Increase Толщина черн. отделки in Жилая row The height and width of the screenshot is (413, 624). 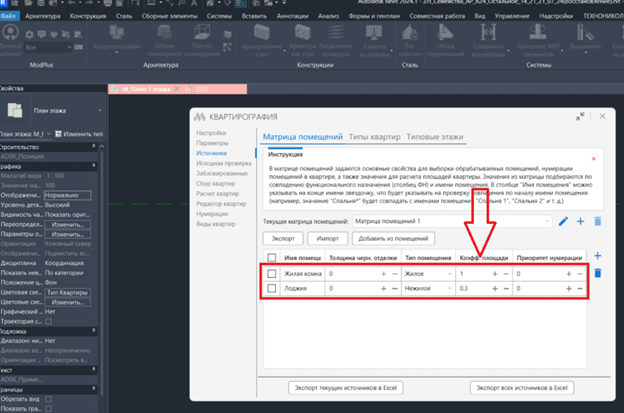tap(383, 274)
